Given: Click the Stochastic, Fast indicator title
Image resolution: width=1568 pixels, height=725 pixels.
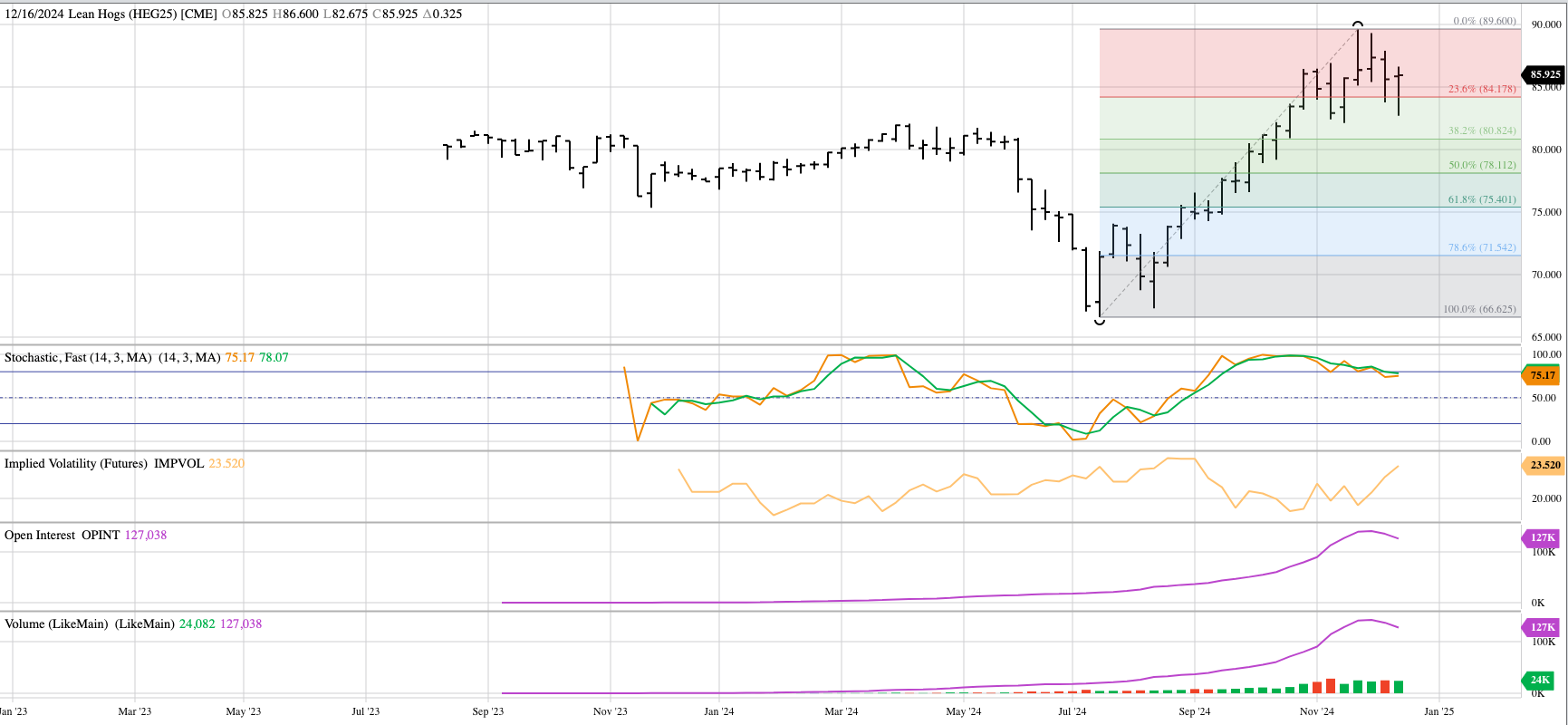Looking at the screenshot, I should coord(78,358).
